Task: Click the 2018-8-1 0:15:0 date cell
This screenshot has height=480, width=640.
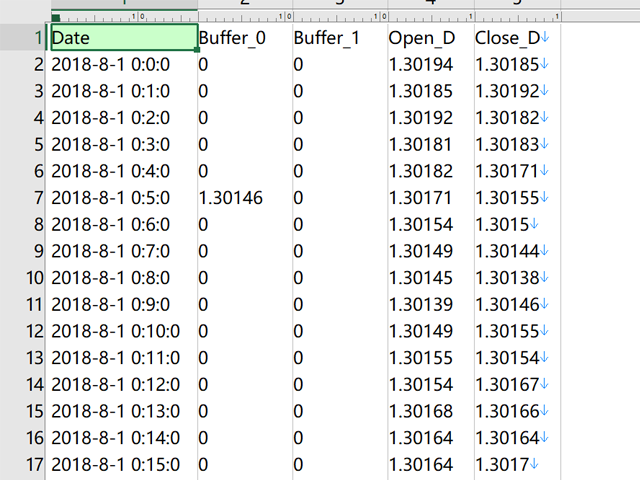Action: [122, 464]
